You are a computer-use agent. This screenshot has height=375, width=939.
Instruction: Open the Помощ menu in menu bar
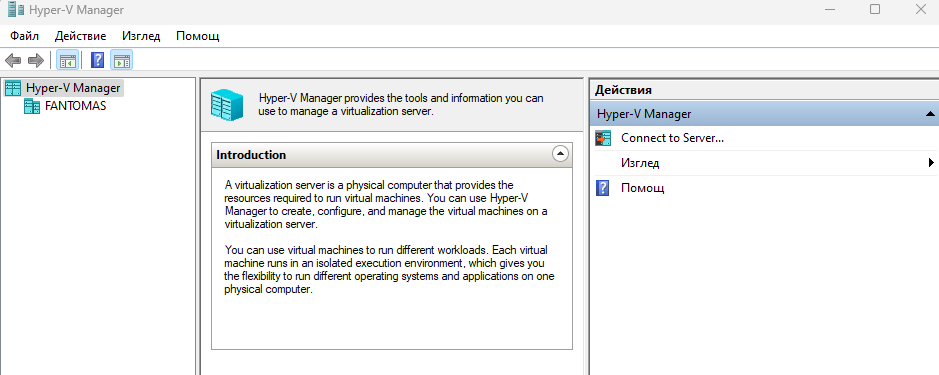coord(198,36)
